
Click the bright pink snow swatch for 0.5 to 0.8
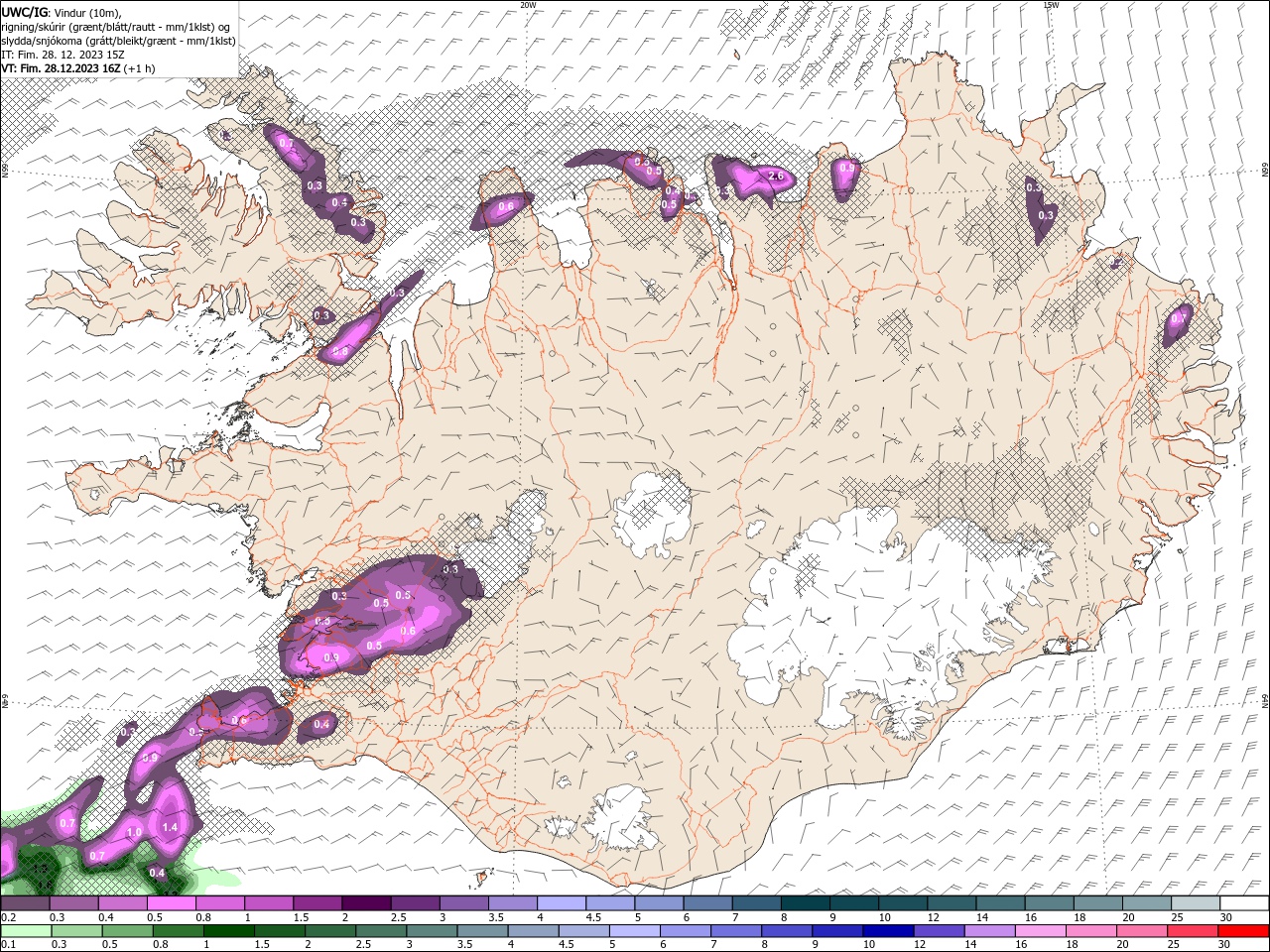[171, 903]
